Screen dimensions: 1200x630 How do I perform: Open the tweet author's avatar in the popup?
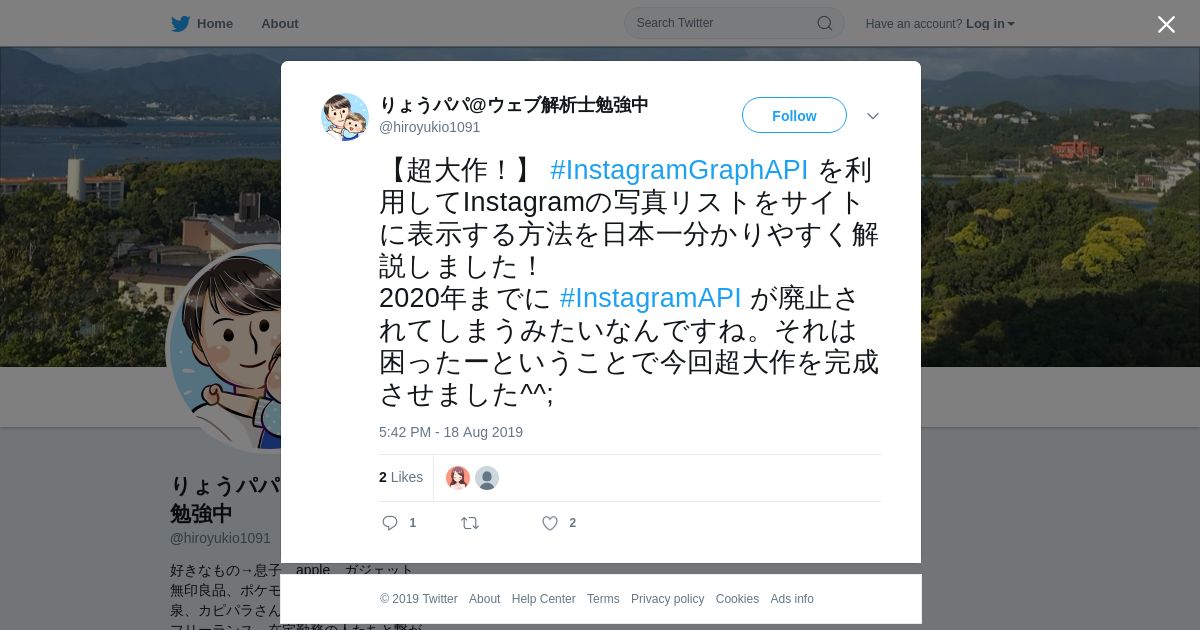pos(345,117)
